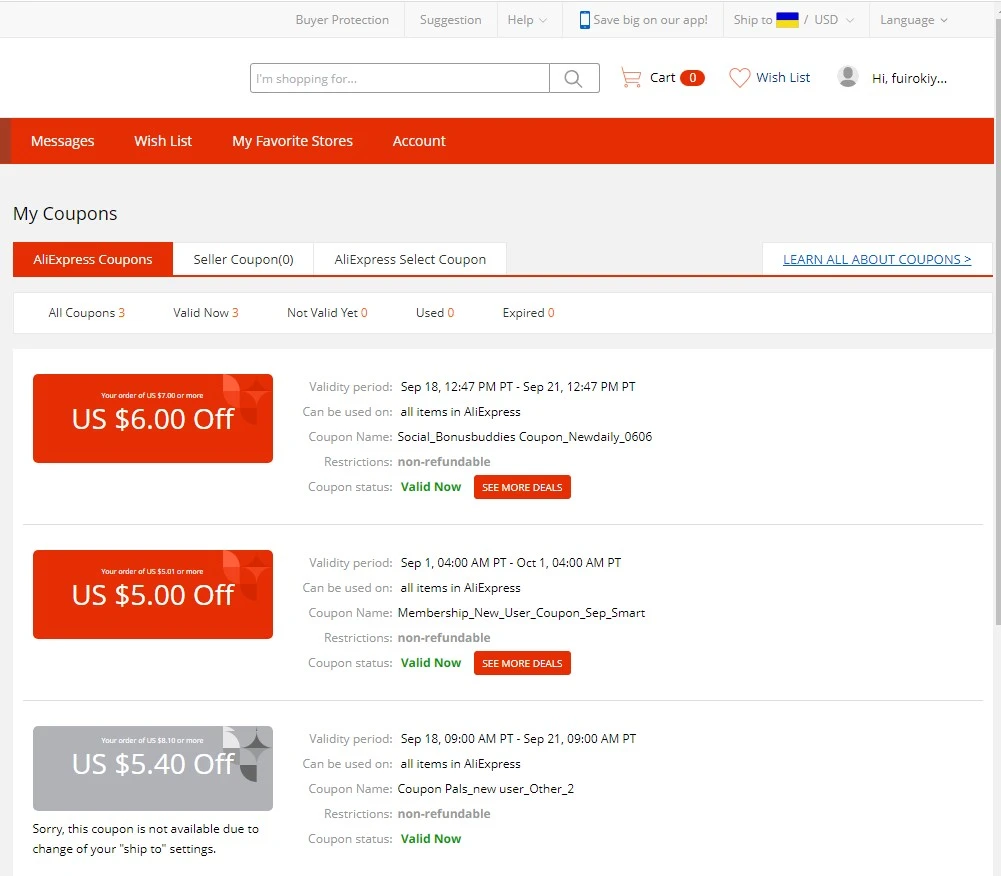
Task: Open the Buyer Protection link
Action: [x=342, y=20]
